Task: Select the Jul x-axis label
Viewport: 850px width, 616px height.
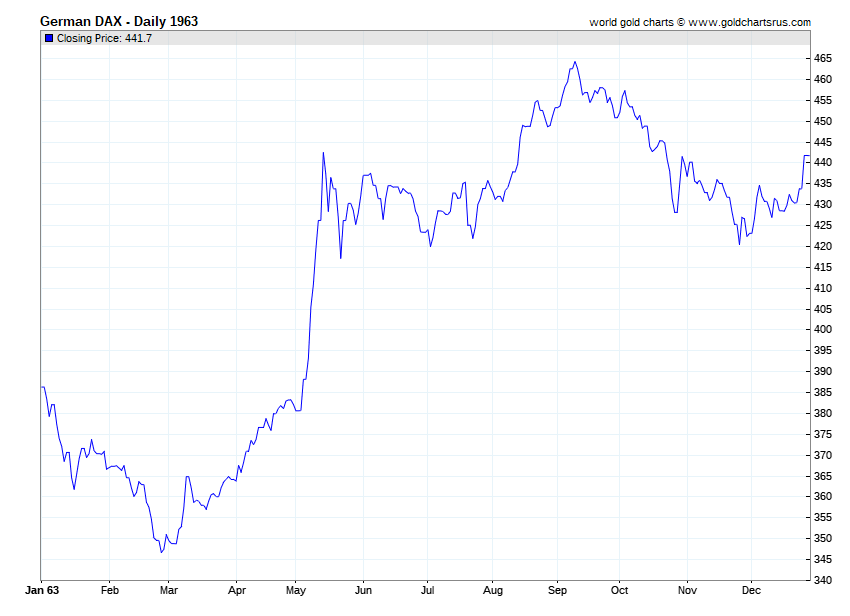Action: point(427,590)
